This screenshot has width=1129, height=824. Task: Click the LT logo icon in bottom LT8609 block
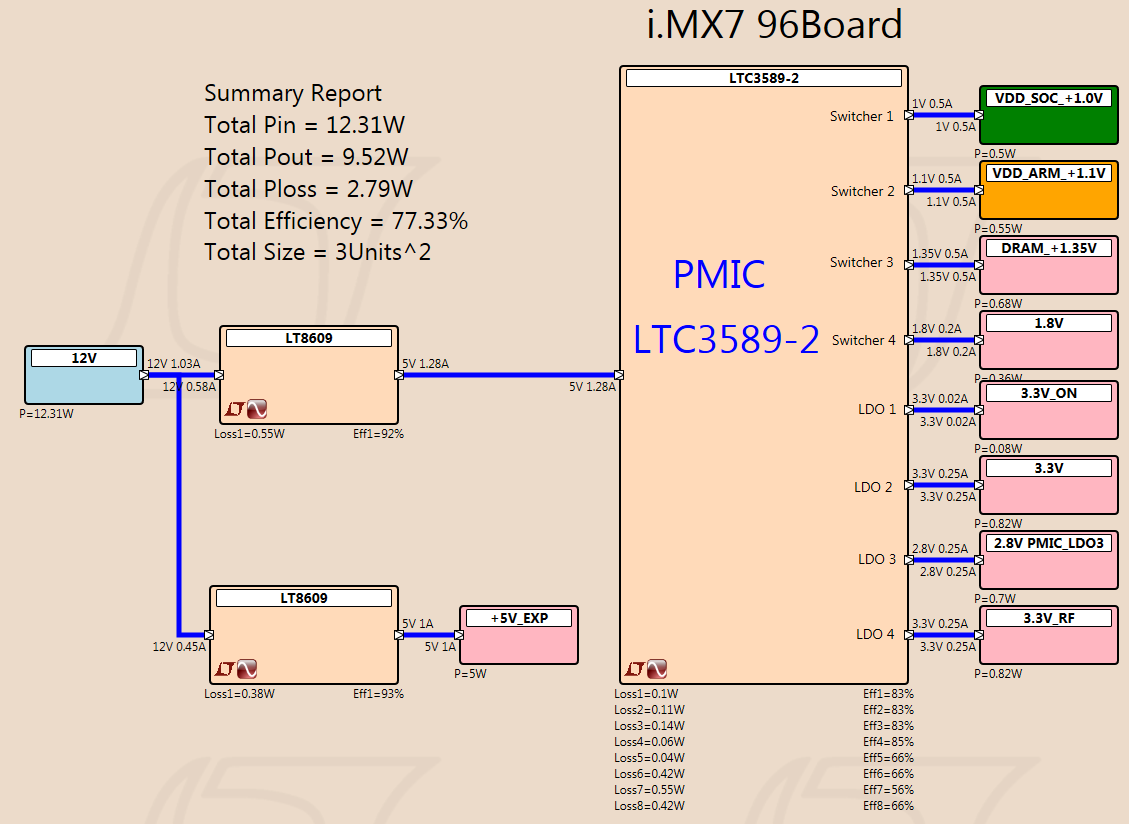(224, 669)
